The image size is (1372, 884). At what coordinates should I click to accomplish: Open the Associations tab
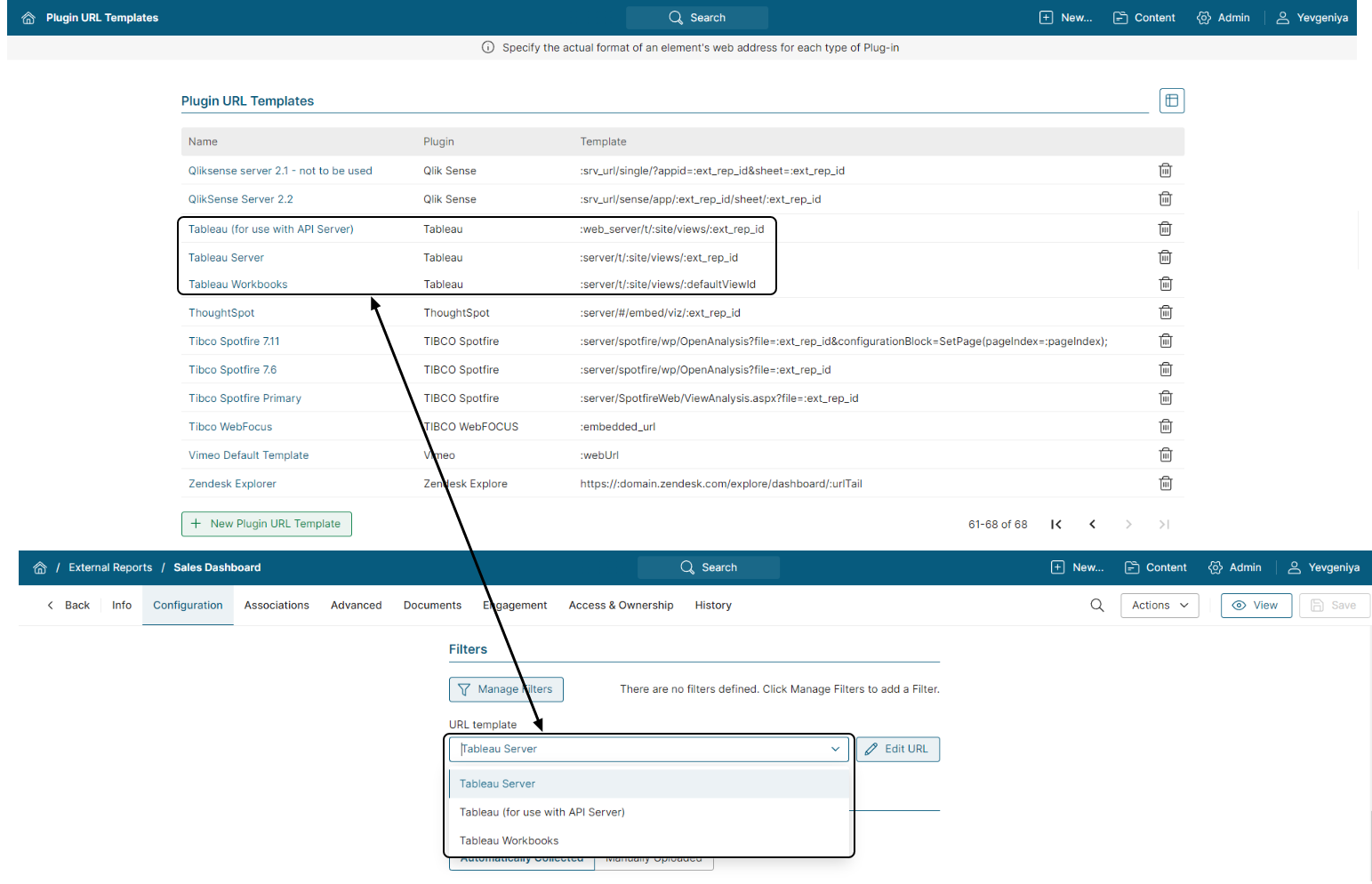tap(277, 606)
